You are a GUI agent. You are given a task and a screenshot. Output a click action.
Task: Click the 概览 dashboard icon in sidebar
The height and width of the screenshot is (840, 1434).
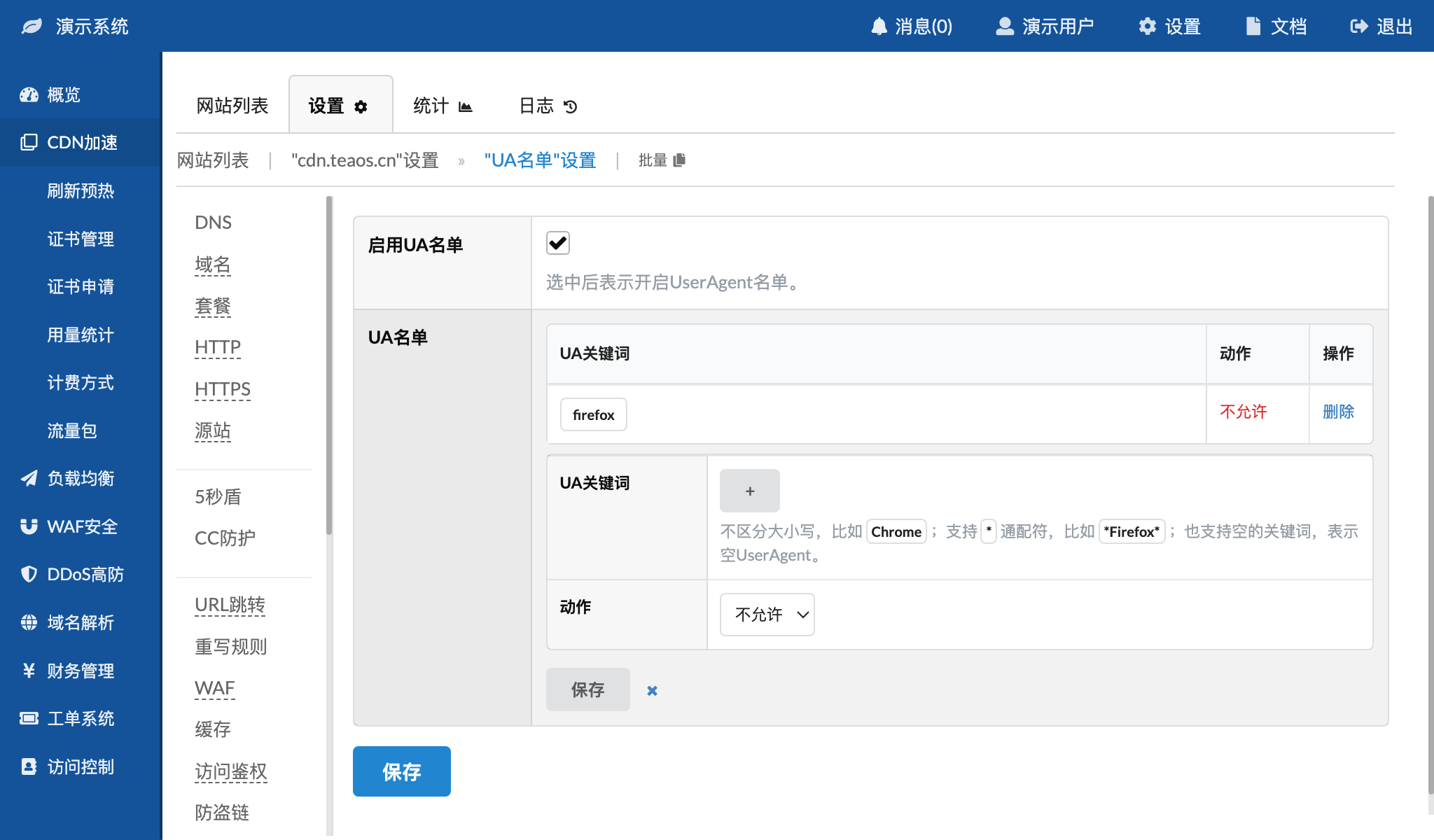pos(29,94)
